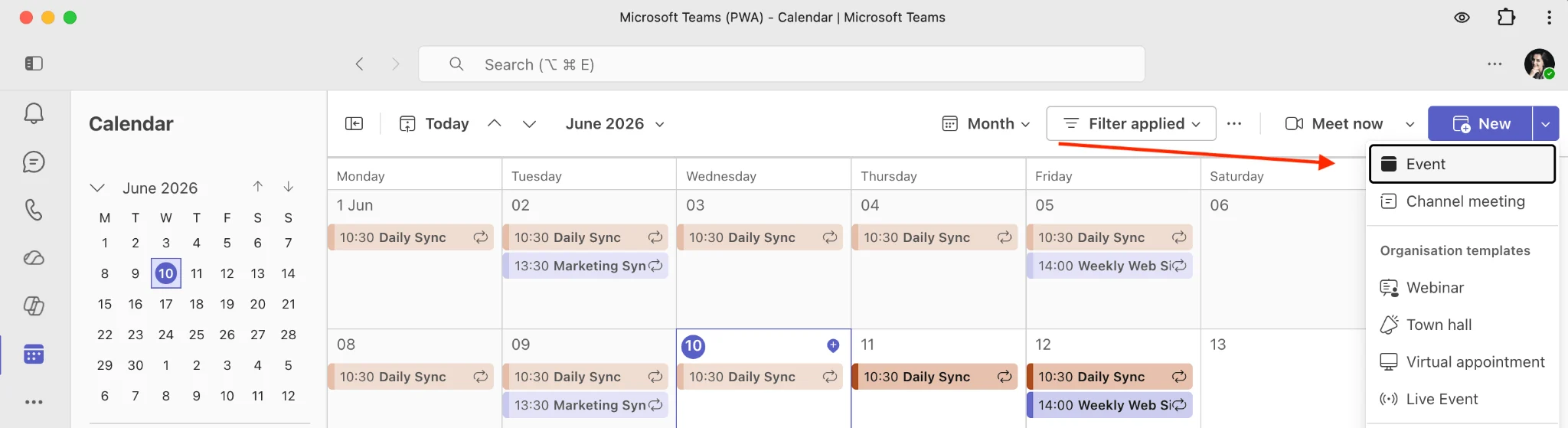
Task: Select Event from the New menu
Action: 1462,164
